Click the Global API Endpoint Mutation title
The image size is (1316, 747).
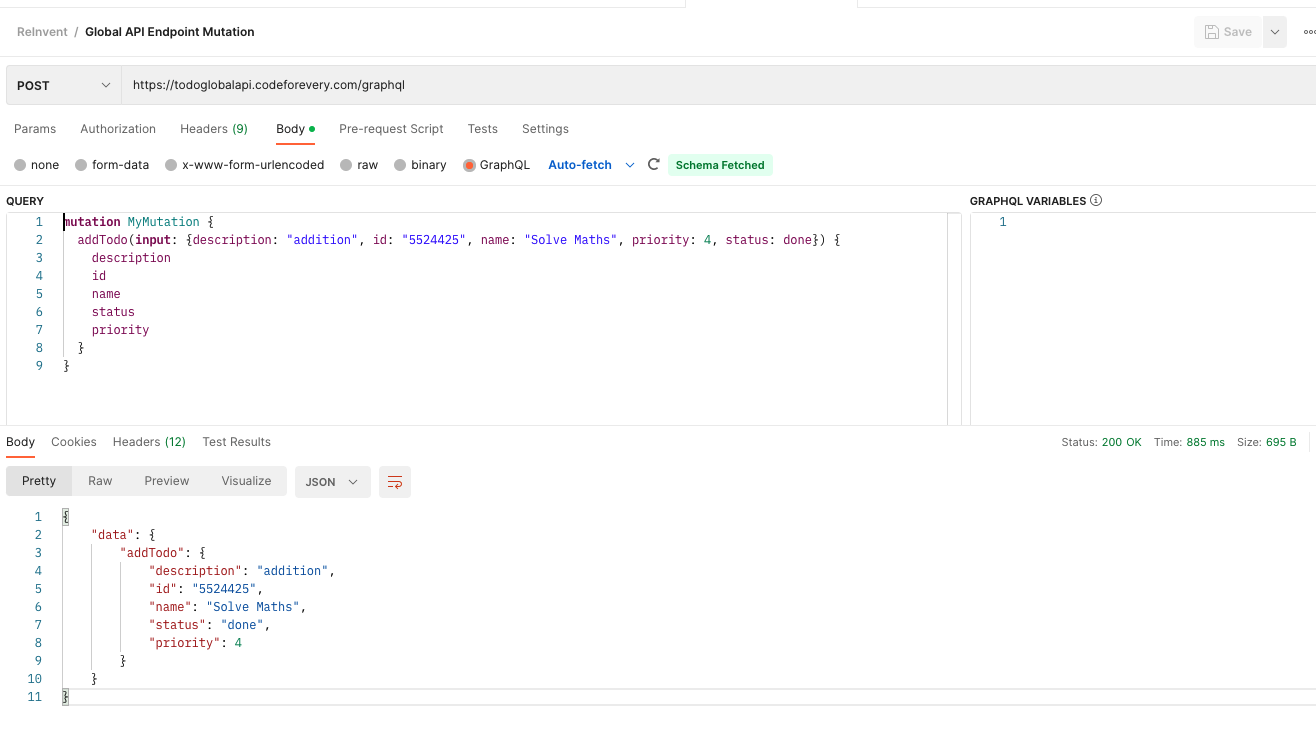point(170,32)
